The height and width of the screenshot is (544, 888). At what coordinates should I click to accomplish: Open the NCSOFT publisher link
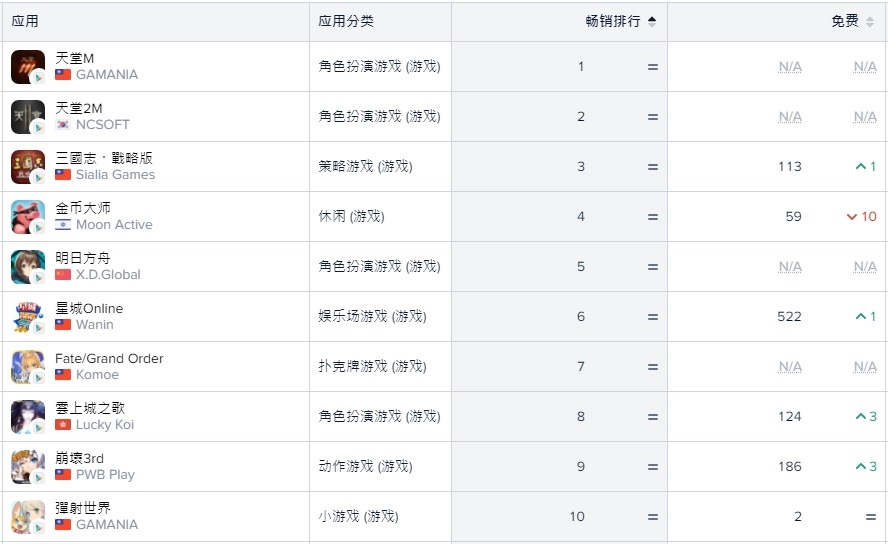[x=103, y=125]
